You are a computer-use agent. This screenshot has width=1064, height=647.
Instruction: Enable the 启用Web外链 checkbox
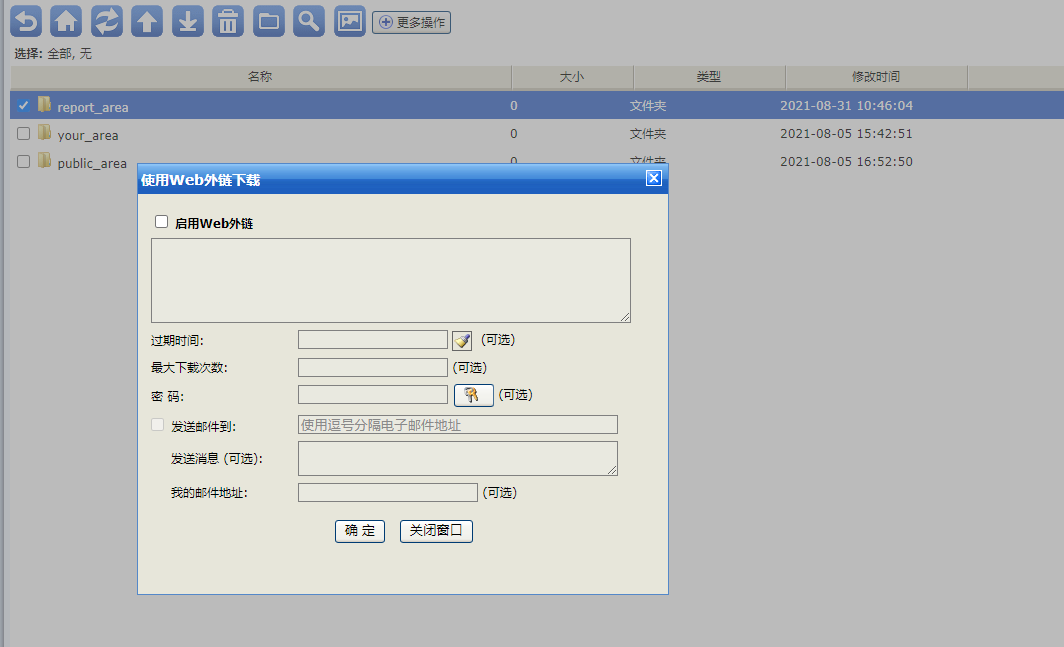162,221
